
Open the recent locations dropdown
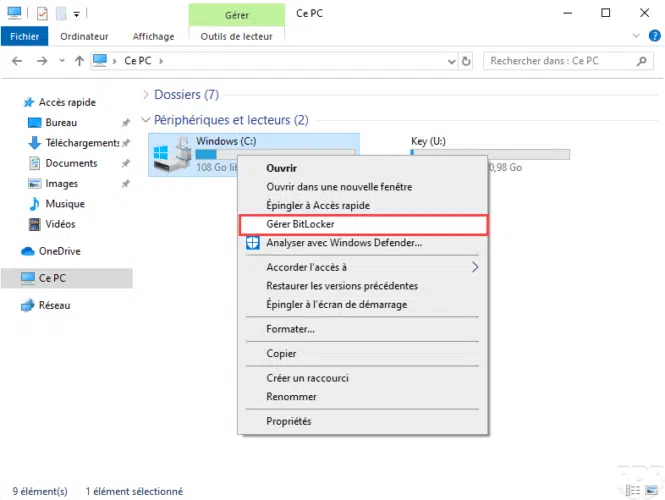[62, 61]
